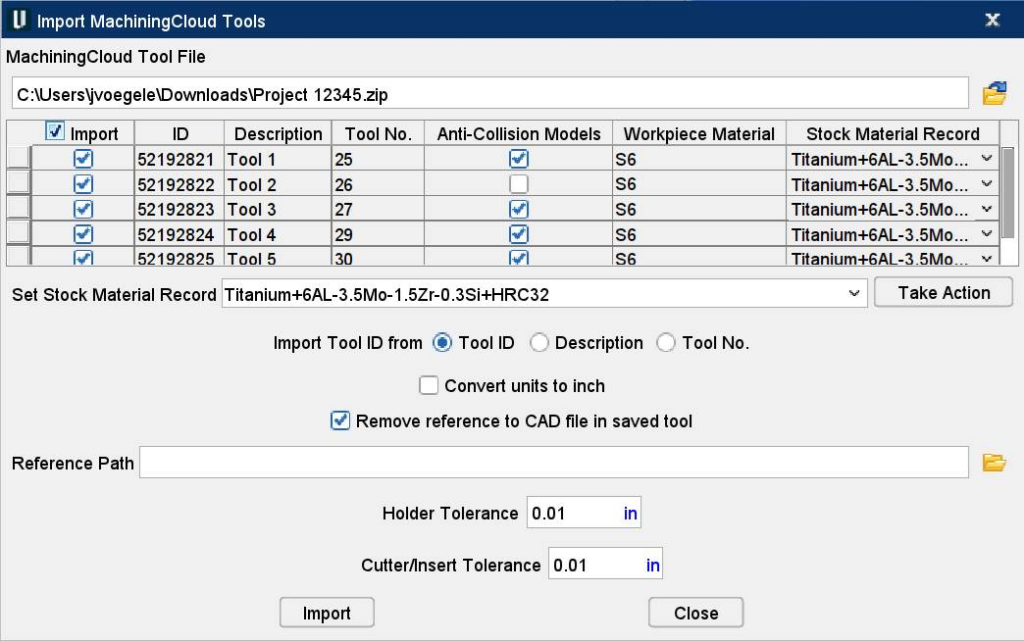This screenshot has height=641, width=1024.
Task: Open Stock Material Record dropdown for Tool 5
Action: click(987, 258)
